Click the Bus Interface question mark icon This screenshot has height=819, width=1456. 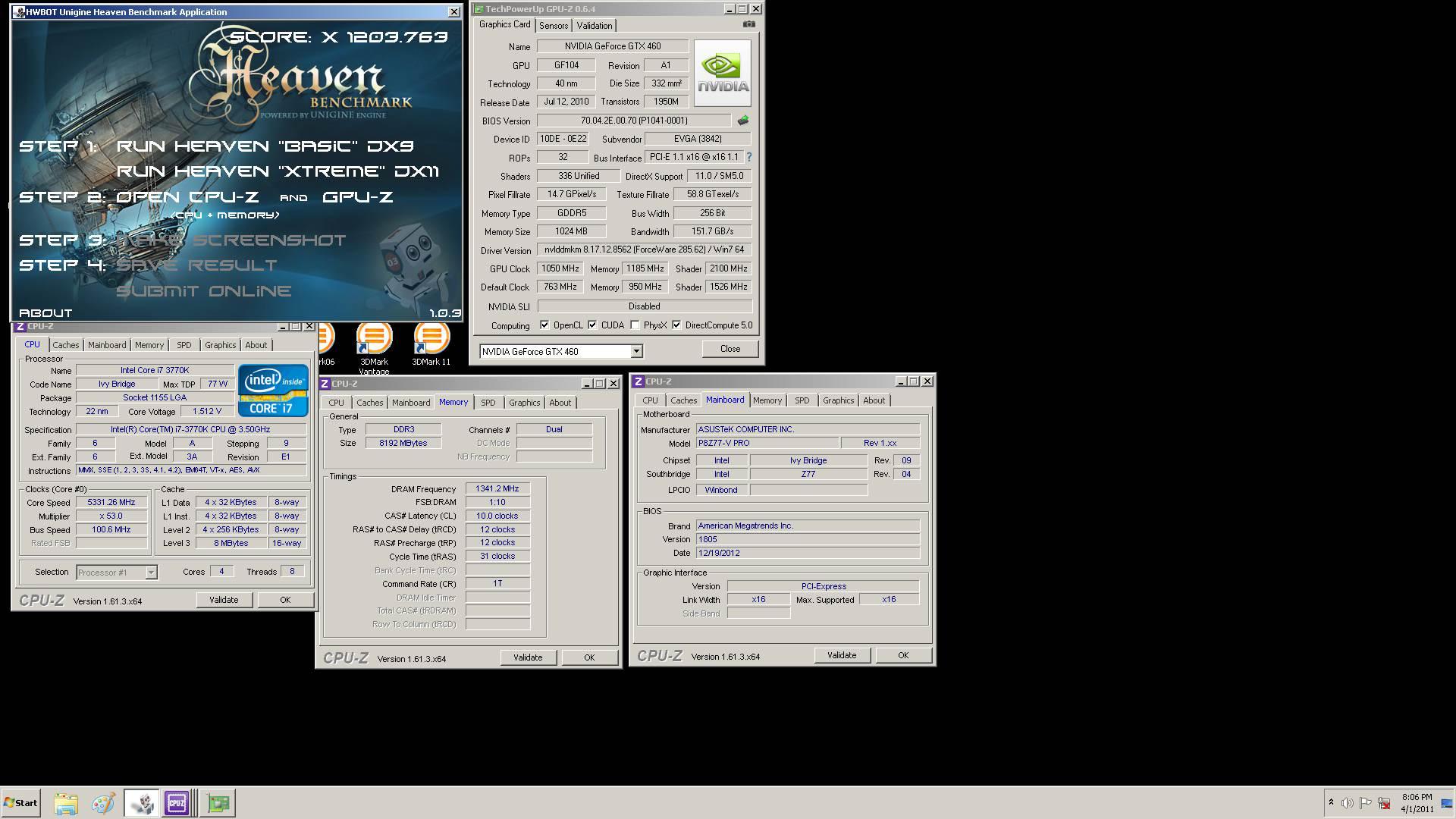pyautogui.click(x=748, y=157)
